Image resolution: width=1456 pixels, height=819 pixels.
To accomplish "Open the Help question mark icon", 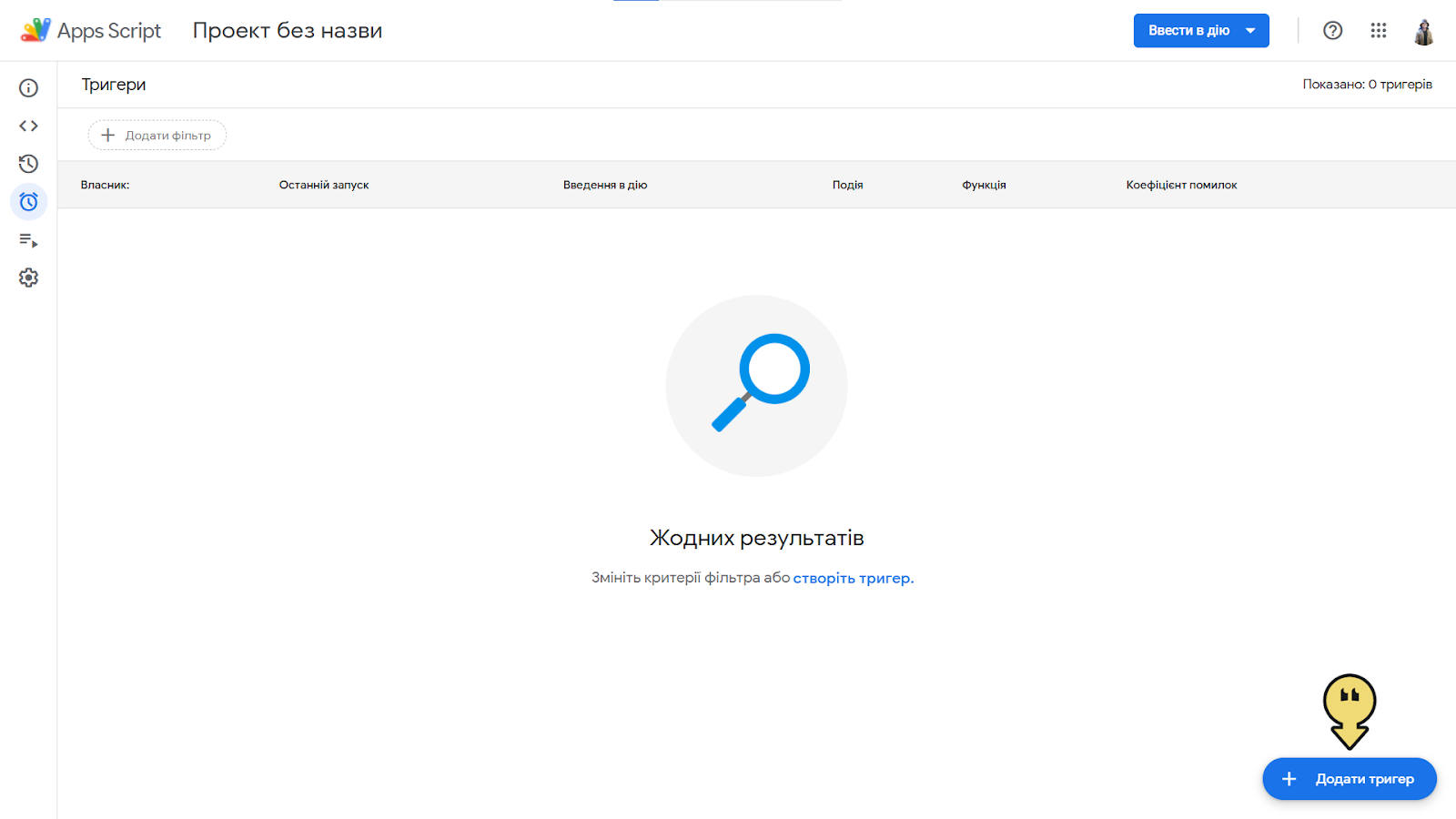I will [x=1333, y=30].
